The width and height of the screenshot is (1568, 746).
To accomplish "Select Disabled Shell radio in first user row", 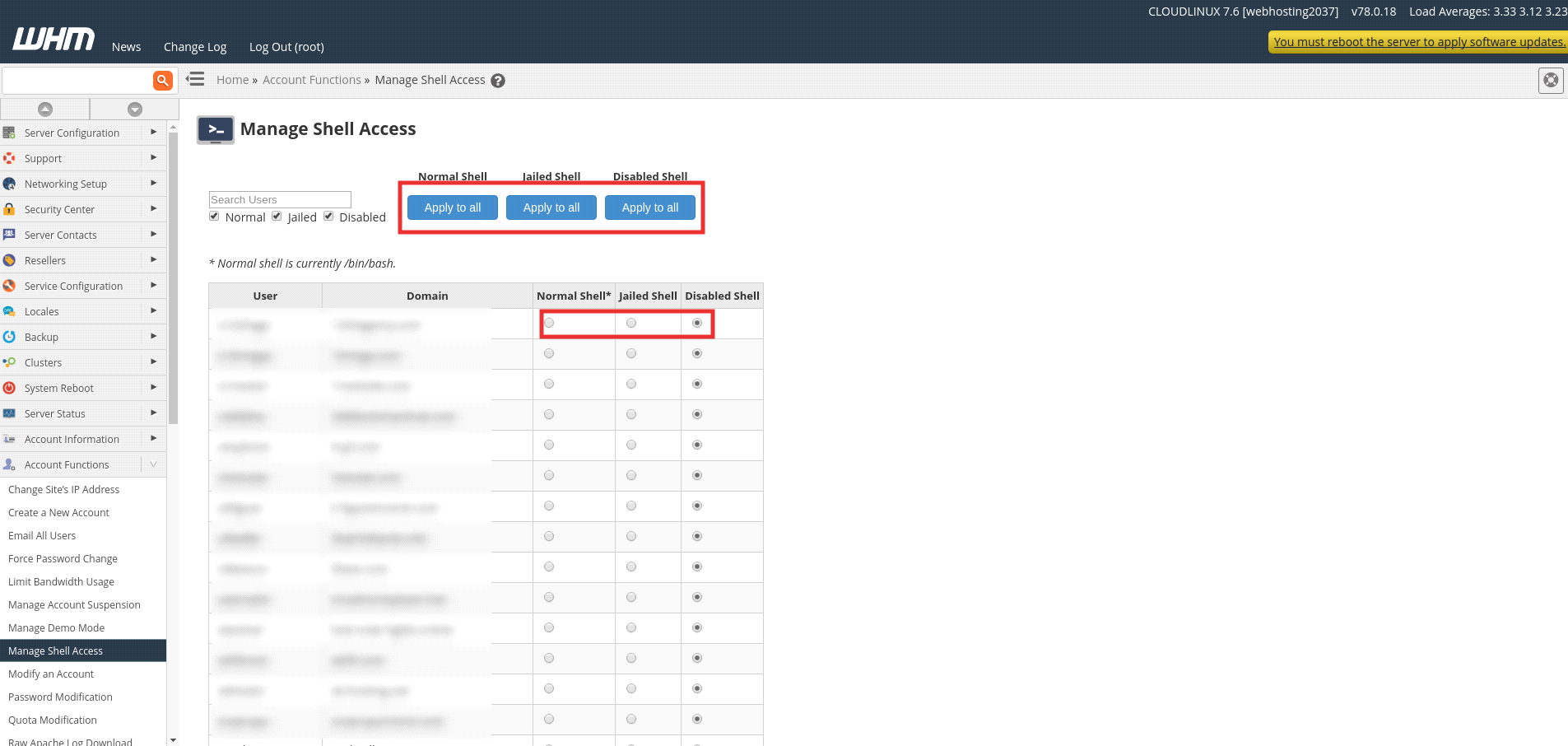I will [697, 323].
